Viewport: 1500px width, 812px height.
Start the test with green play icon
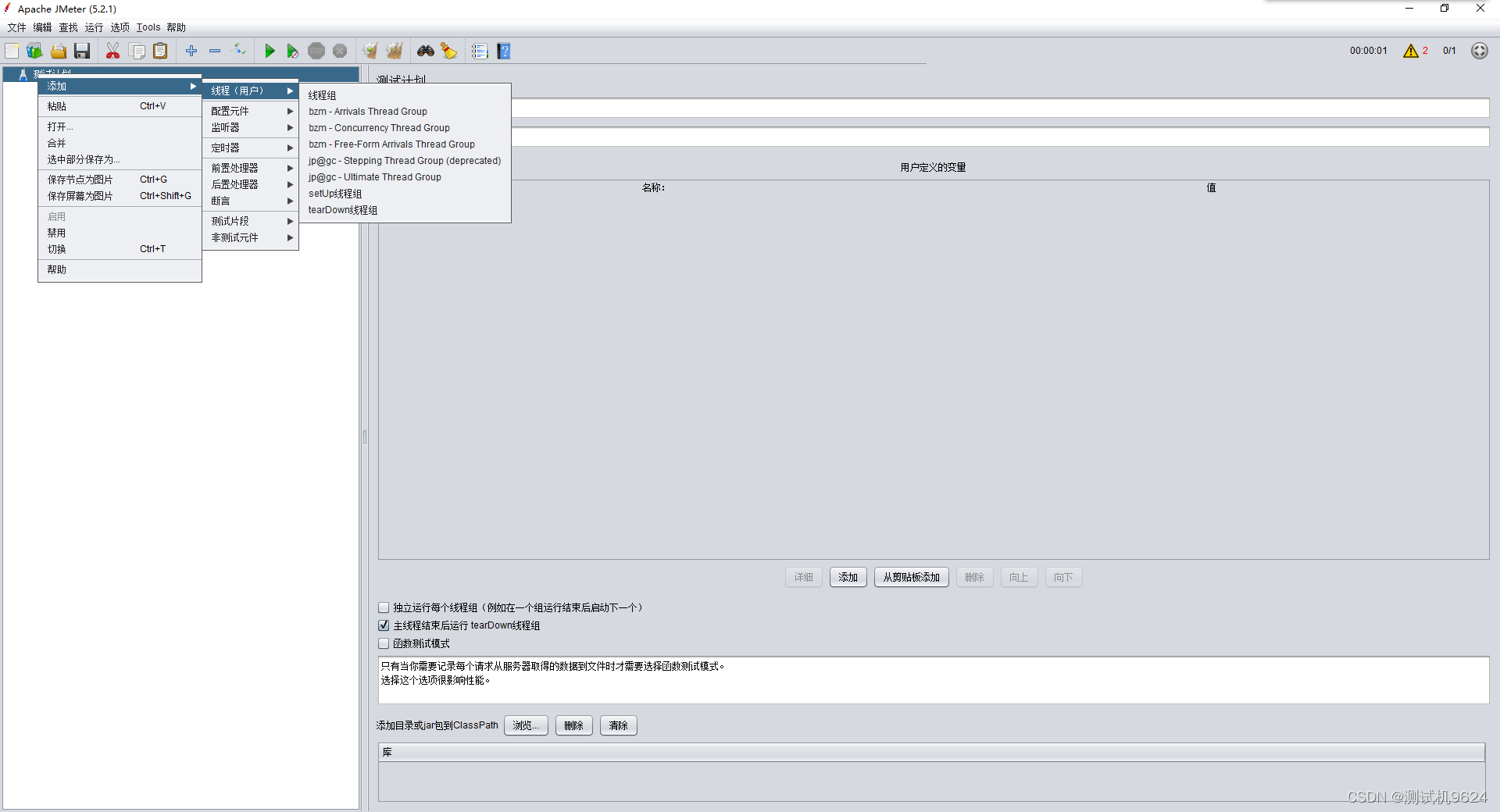pos(270,51)
